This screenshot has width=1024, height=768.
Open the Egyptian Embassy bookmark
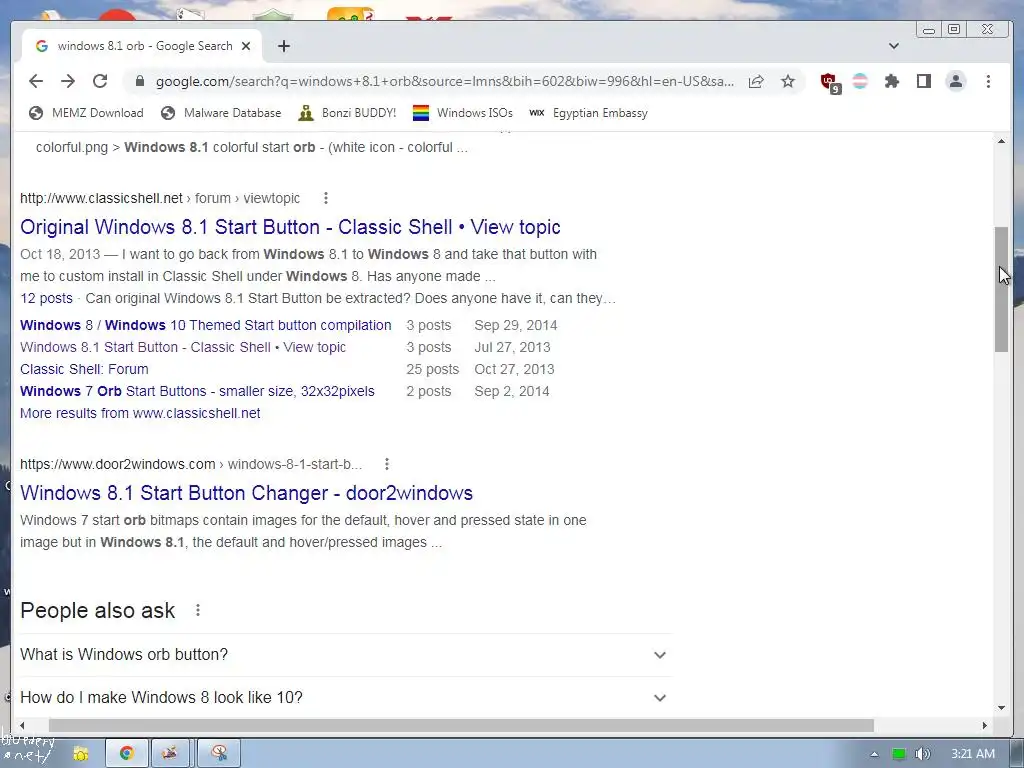coord(588,113)
